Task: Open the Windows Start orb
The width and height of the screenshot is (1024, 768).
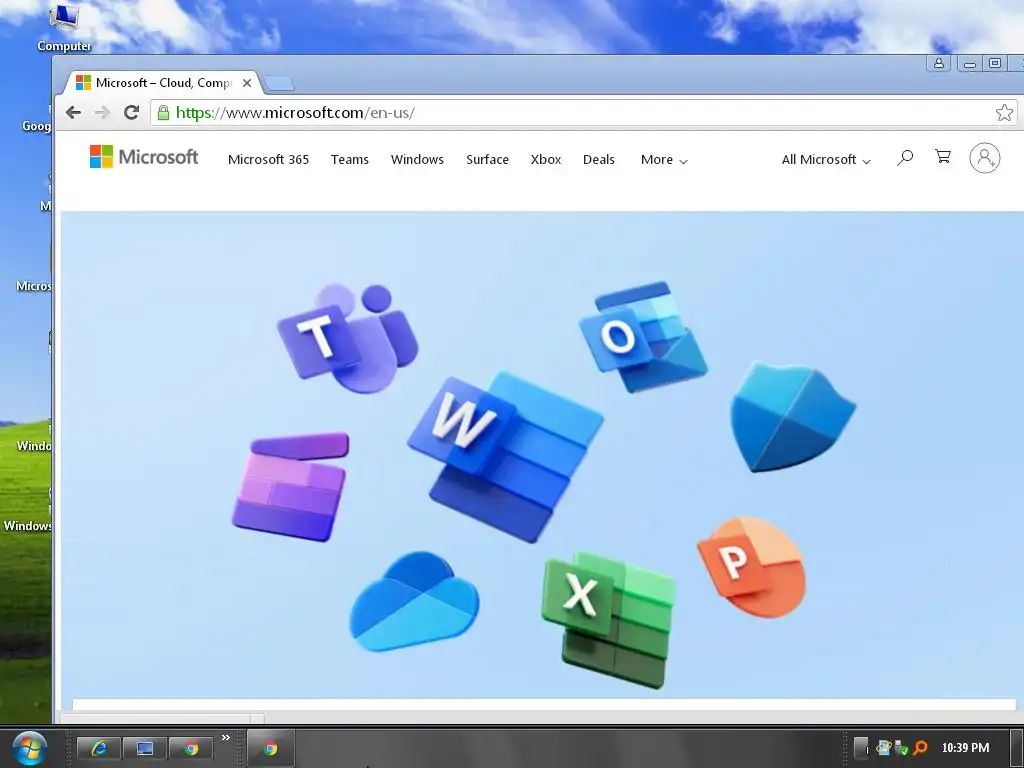Action: pos(29,748)
